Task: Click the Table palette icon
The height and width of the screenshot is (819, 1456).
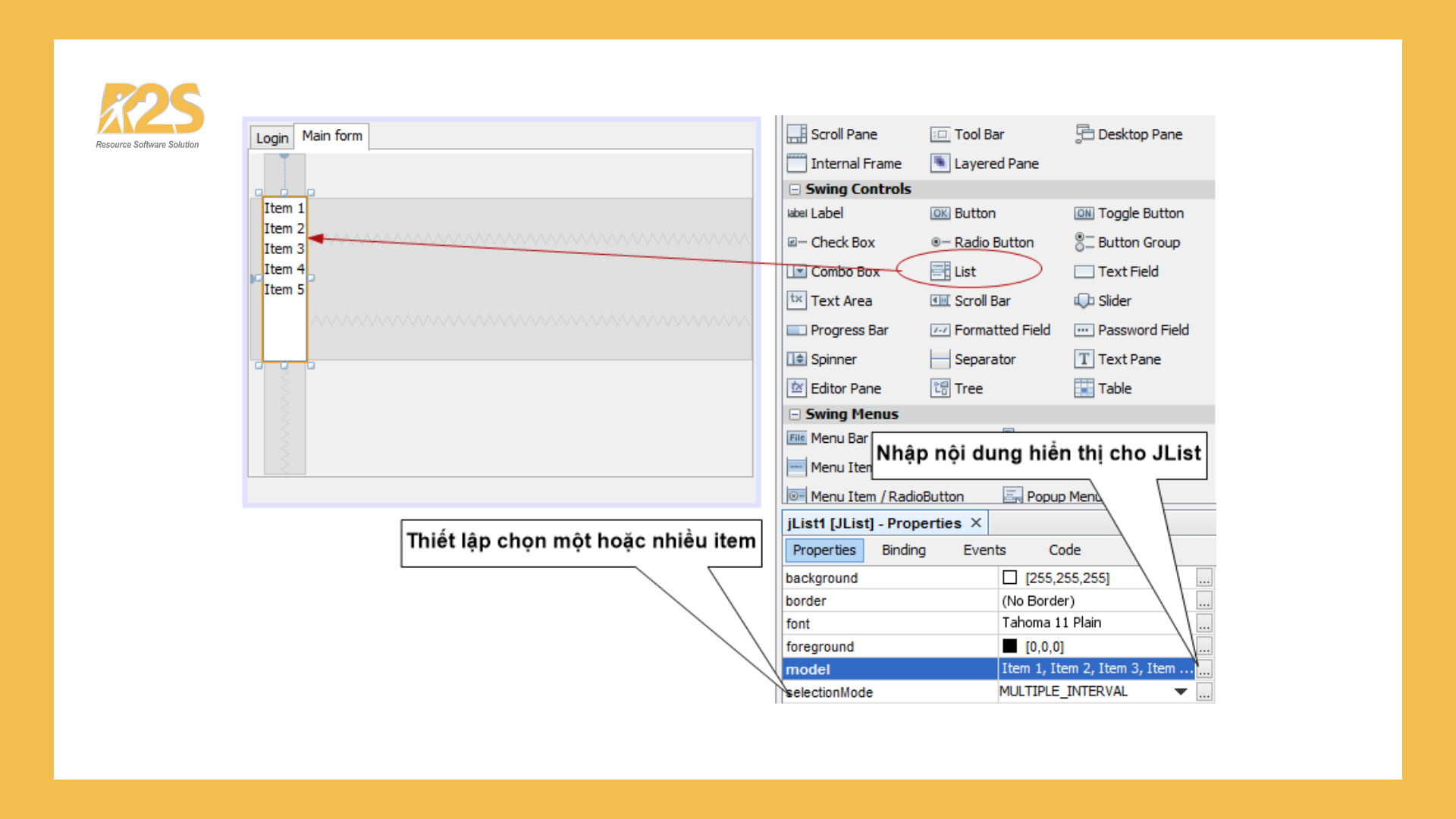Action: [x=1084, y=388]
